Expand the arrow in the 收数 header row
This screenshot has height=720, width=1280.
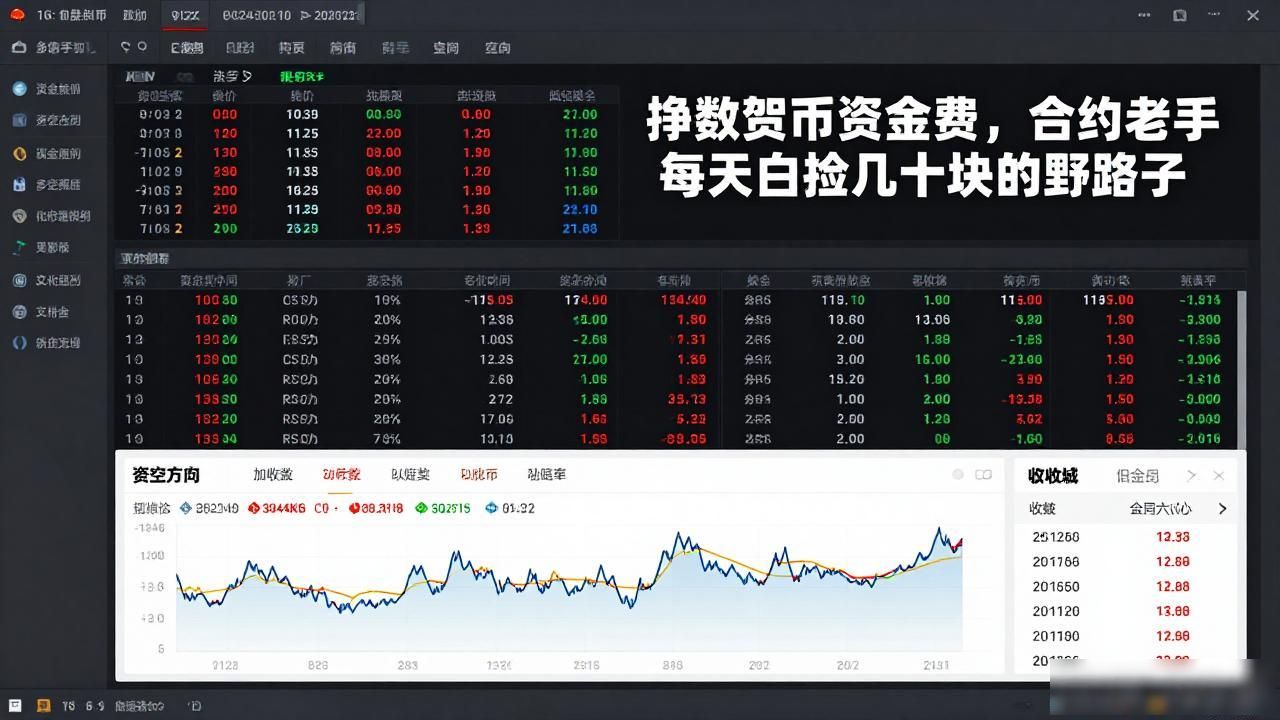[1222, 509]
